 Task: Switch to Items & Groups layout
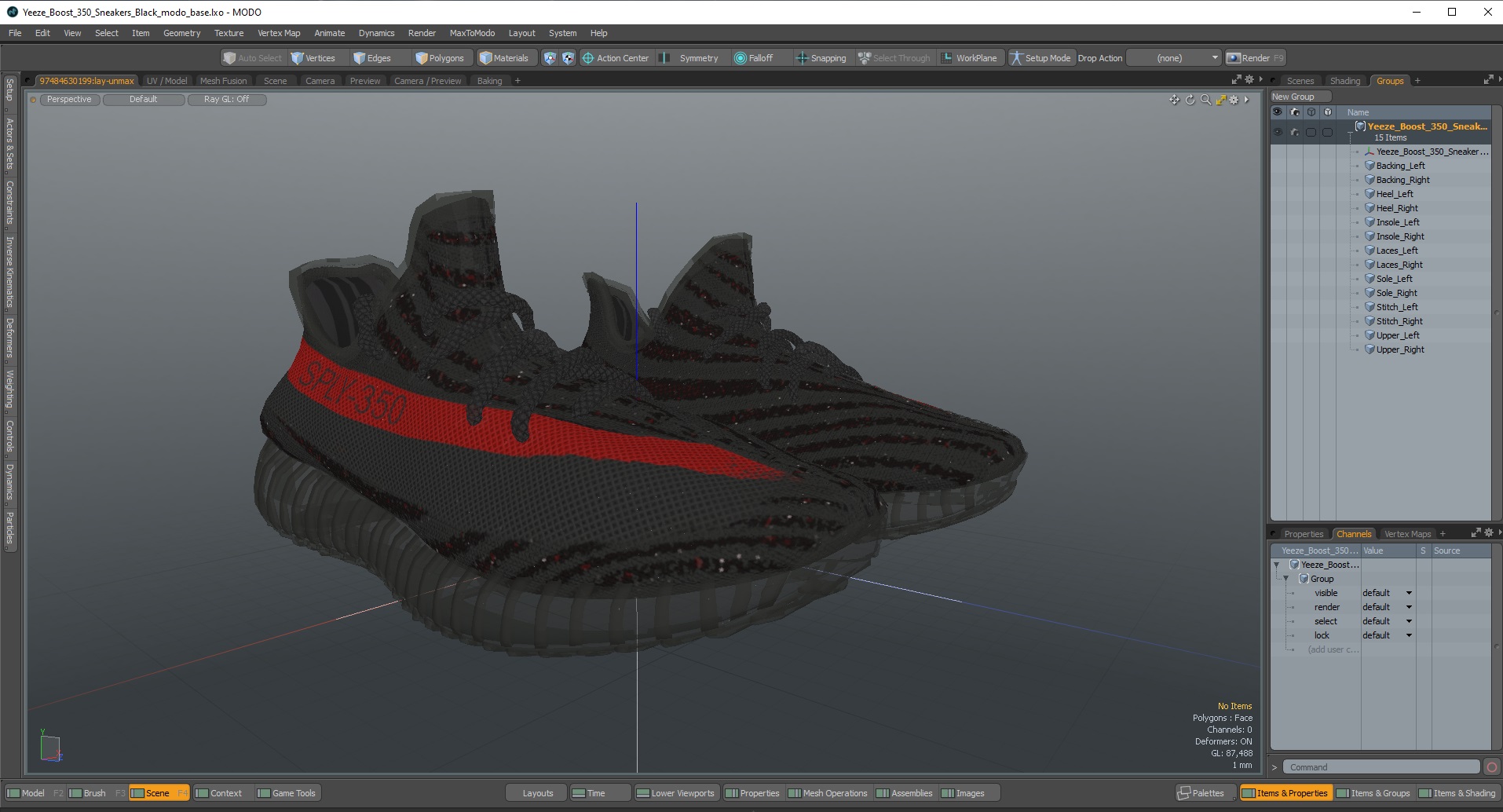[x=1373, y=793]
